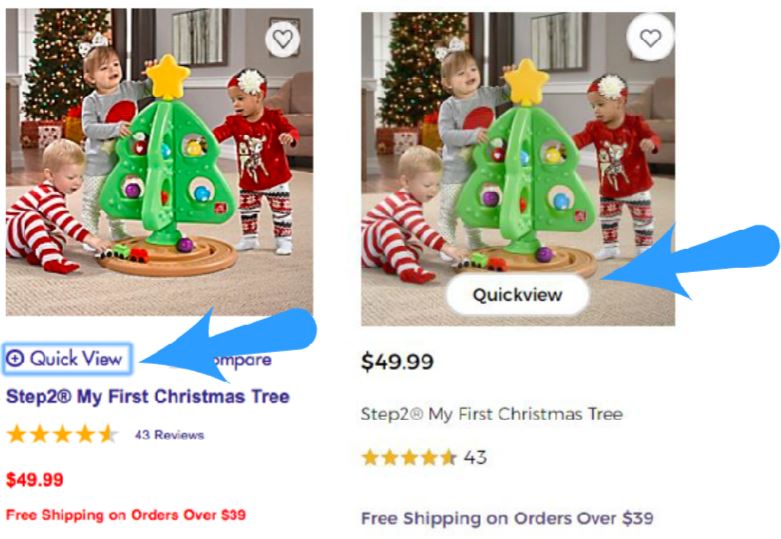Click the review count 43 beside the stars

point(475,457)
